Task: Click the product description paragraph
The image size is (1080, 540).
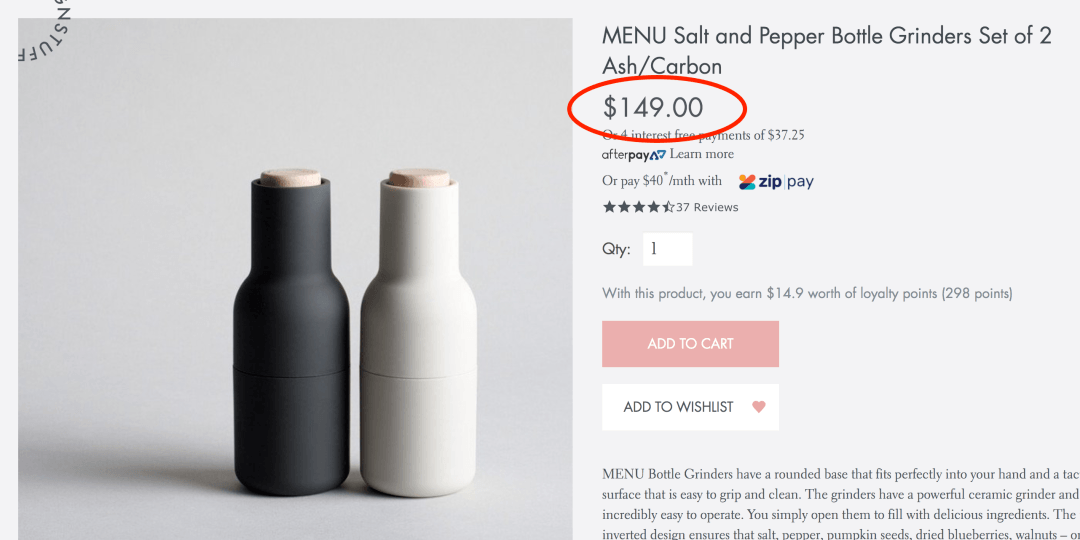Action: pyautogui.click(x=840, y=504)
